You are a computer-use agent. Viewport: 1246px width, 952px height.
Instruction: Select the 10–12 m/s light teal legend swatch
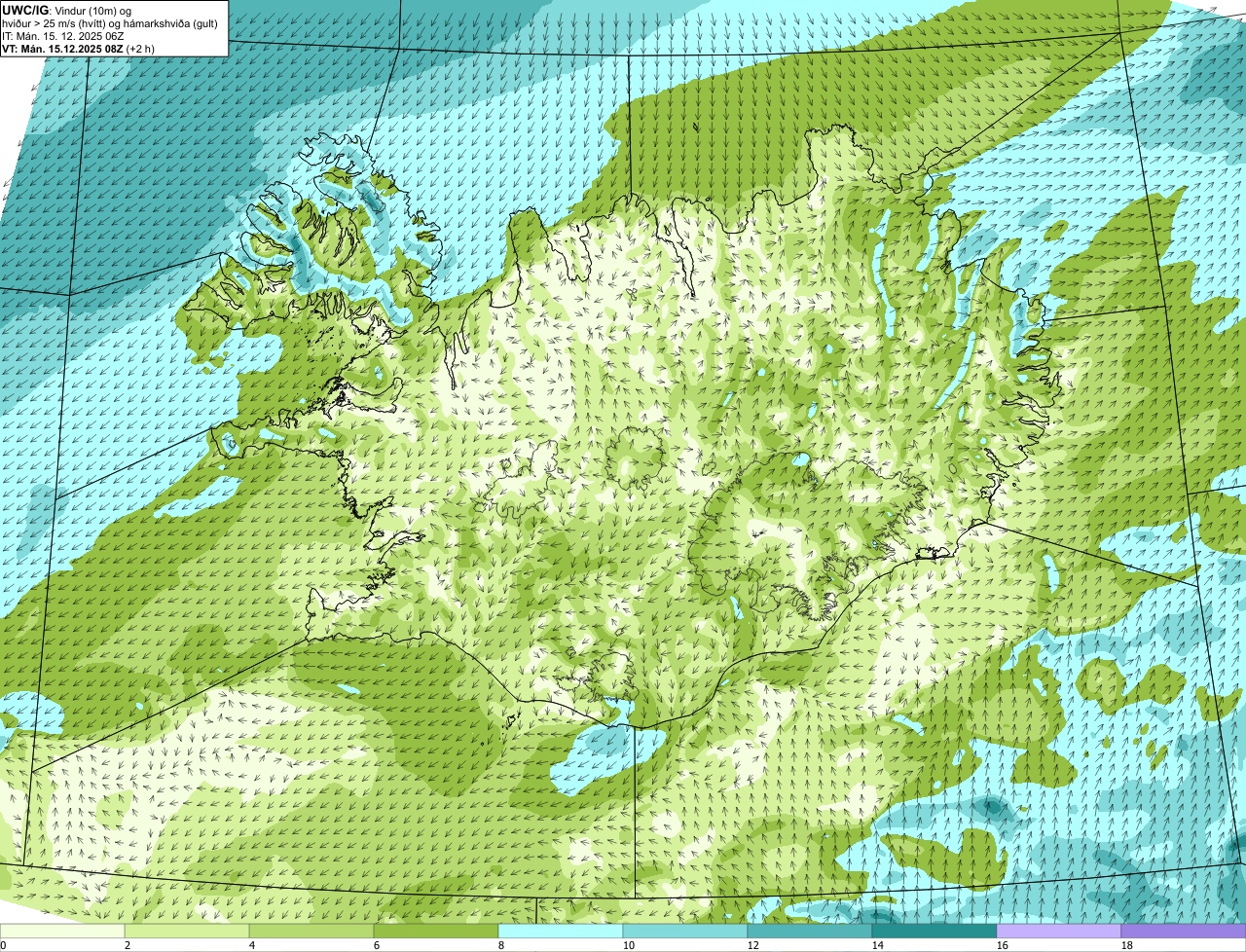point(685,932)
